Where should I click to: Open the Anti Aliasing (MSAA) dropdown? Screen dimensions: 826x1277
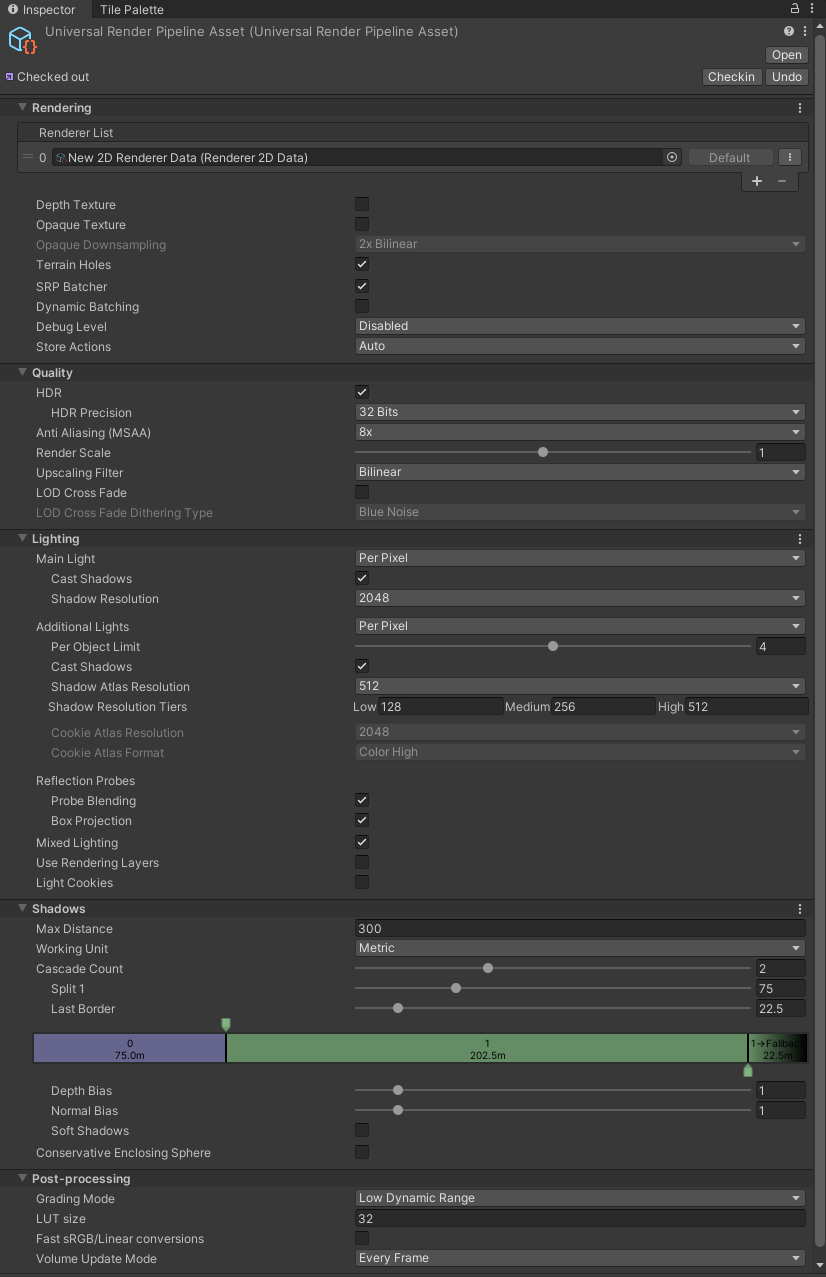(x=579, y=432)
